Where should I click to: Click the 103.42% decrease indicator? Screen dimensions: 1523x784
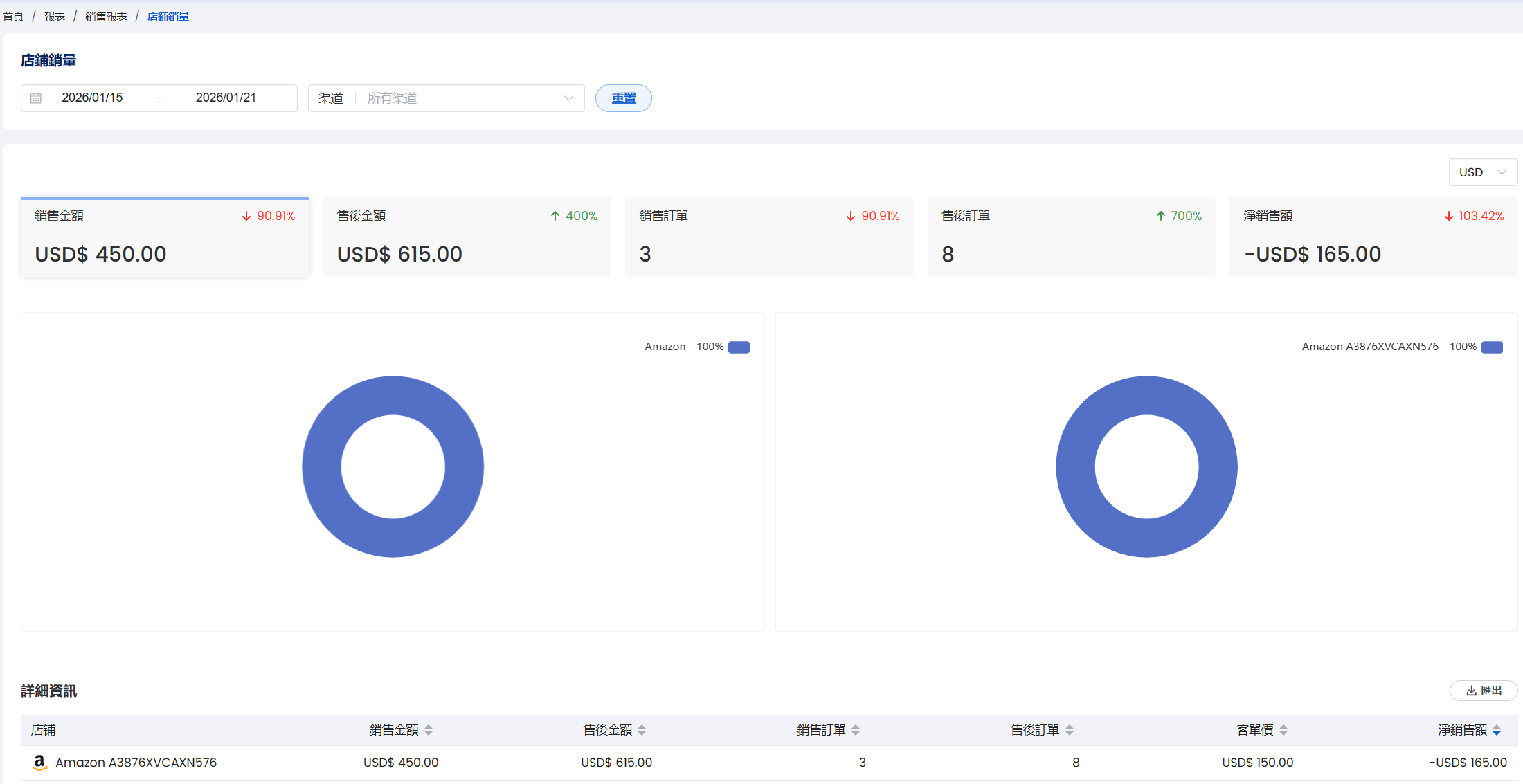coord(1474,216)
